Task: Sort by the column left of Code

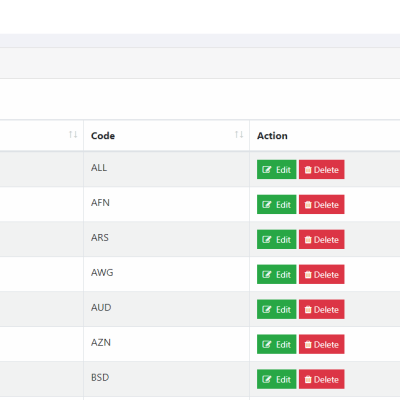Action: pyautogui.click(x=73, y=134)
